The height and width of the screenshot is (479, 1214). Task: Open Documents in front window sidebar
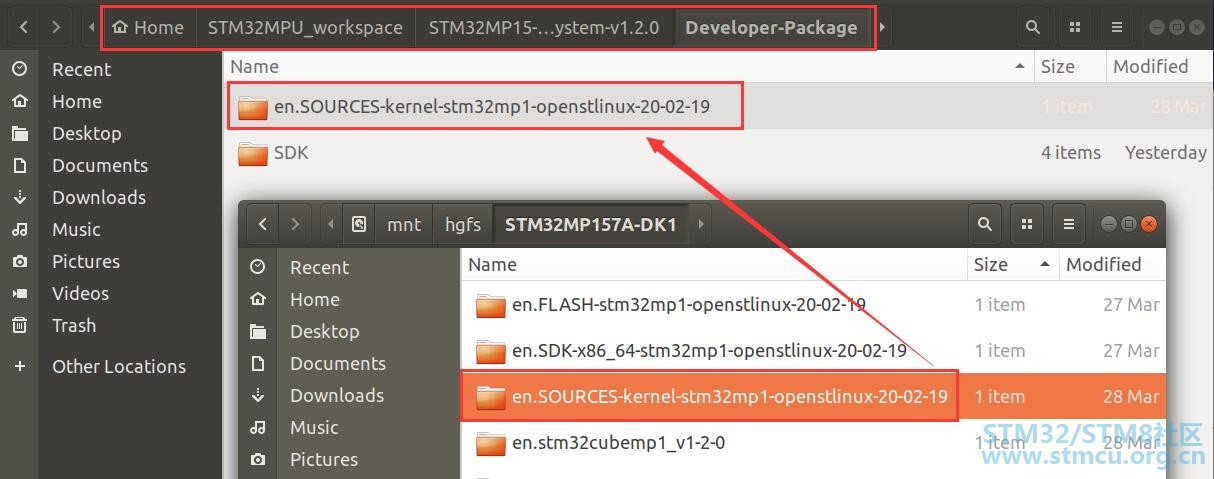pos(349,363)
